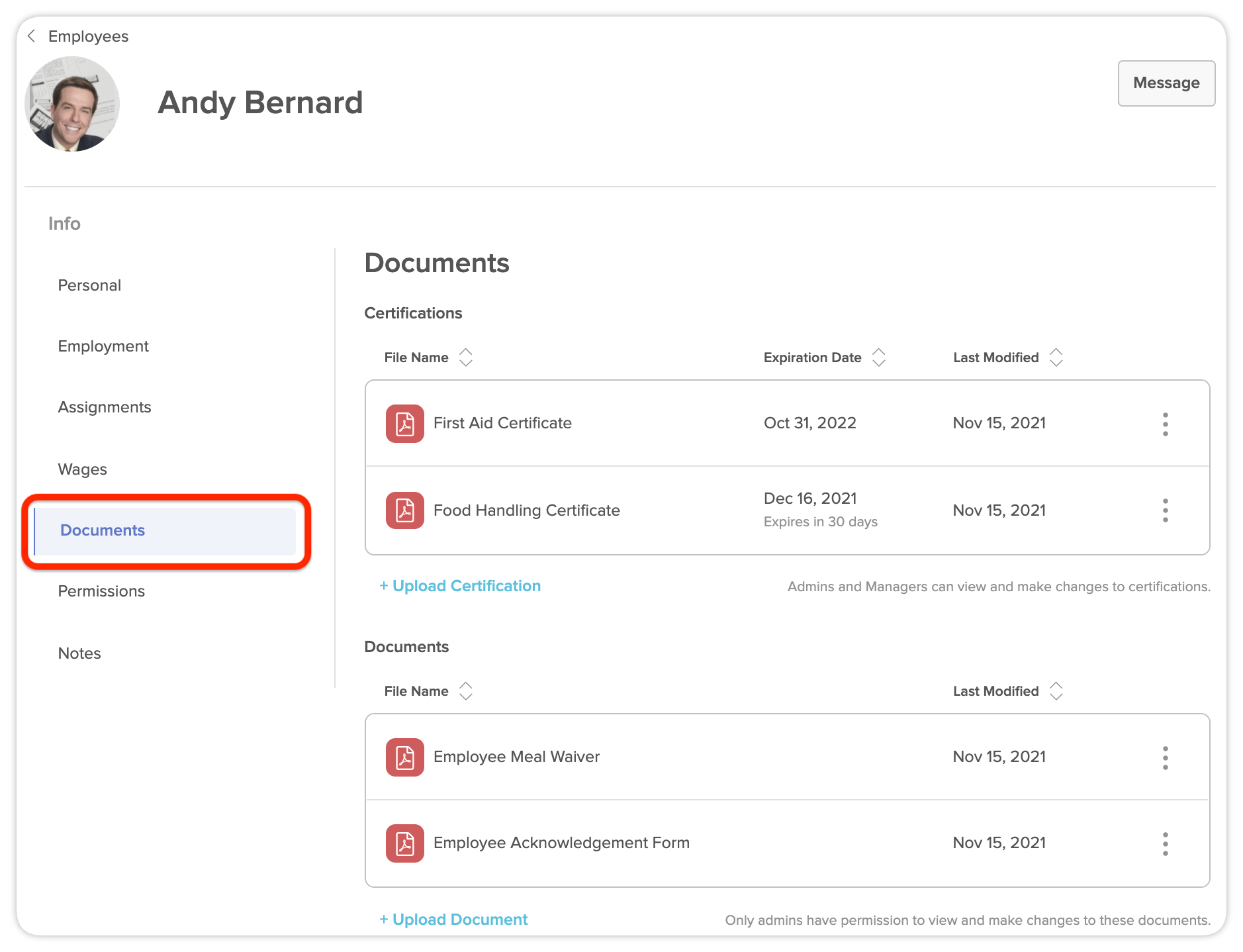Go back using the Employees chevron arrow
This screenshot has height=952, width=1243.
point(31,36)
